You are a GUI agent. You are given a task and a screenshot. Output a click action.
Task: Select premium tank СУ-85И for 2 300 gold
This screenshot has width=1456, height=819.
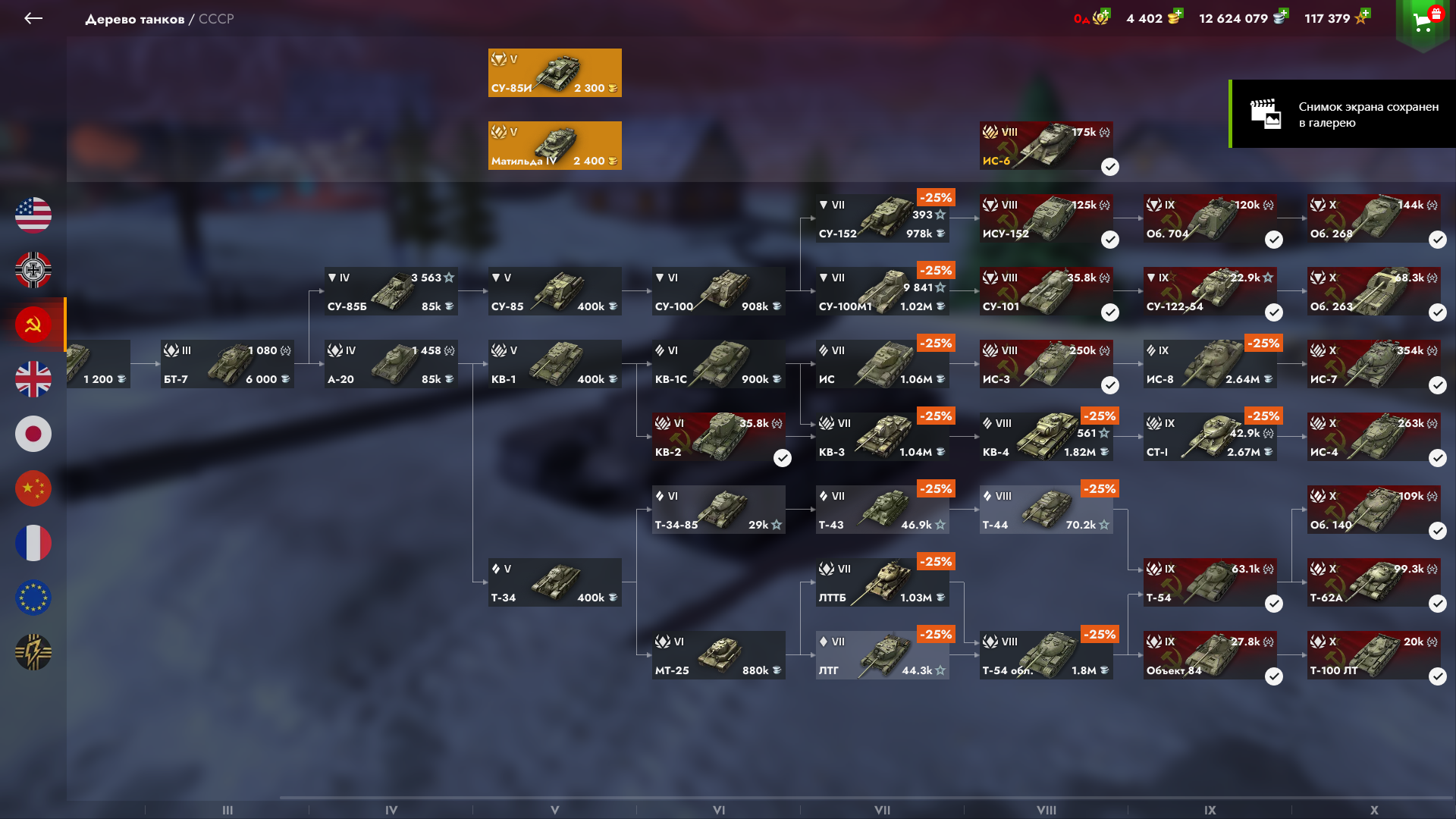click(555, 73)
